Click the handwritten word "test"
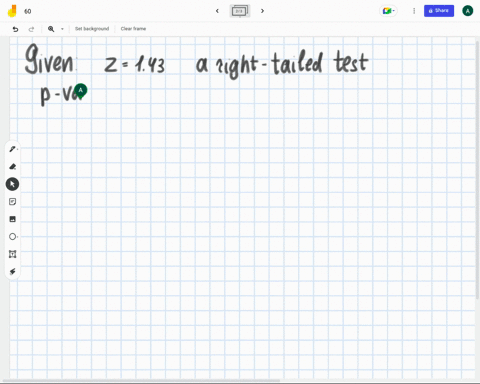 (x=351, y=62)
